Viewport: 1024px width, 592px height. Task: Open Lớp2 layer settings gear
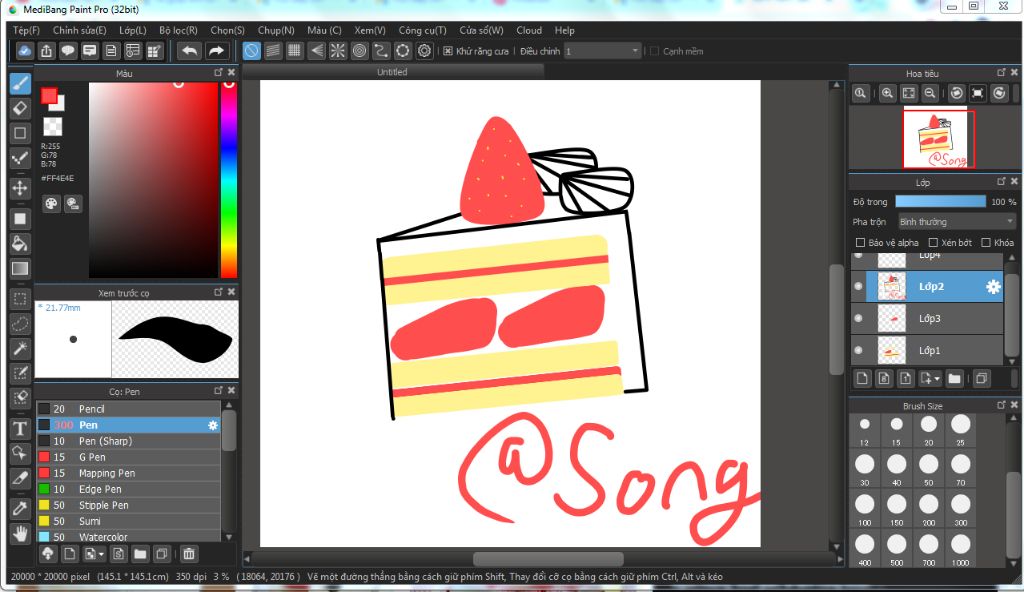[x=993, y=286]
